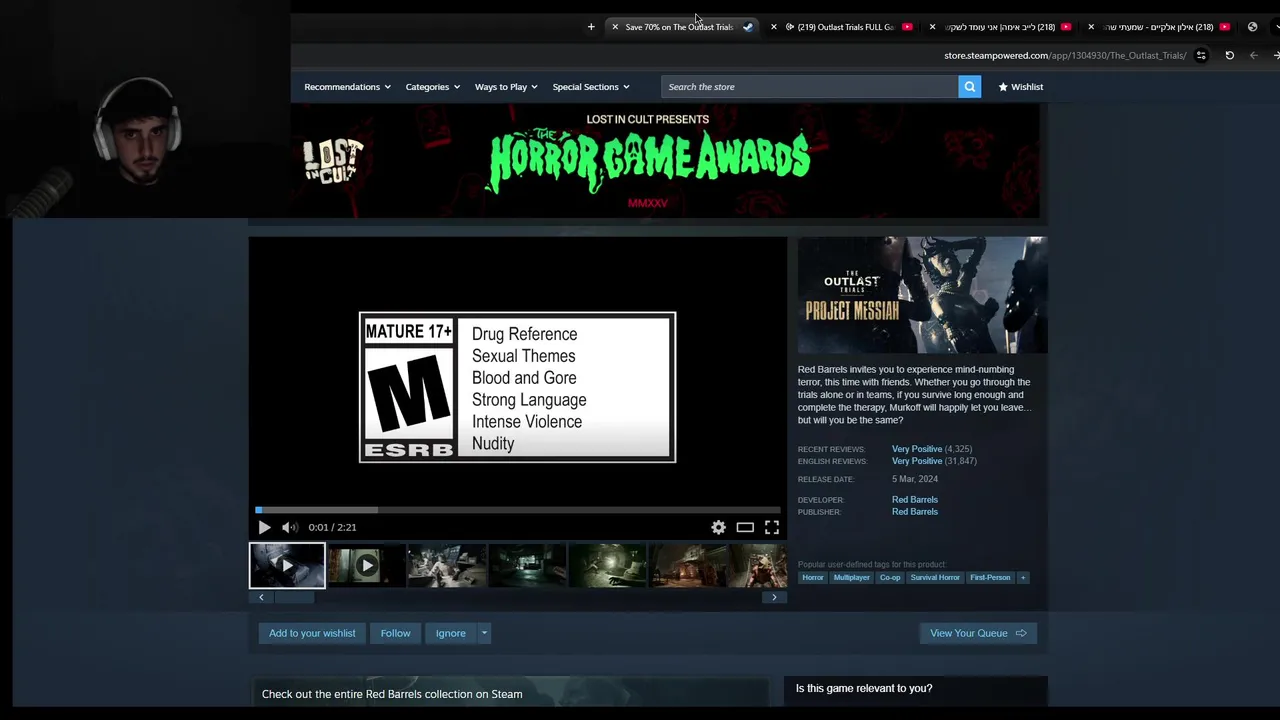Click the Ignore button

[x=450, y=633]
